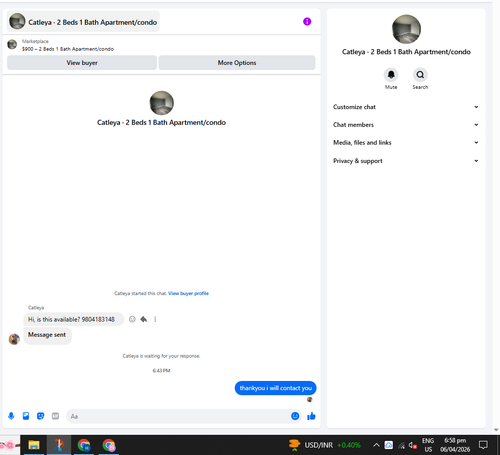Open more options dots beside message

pos(155,319)
